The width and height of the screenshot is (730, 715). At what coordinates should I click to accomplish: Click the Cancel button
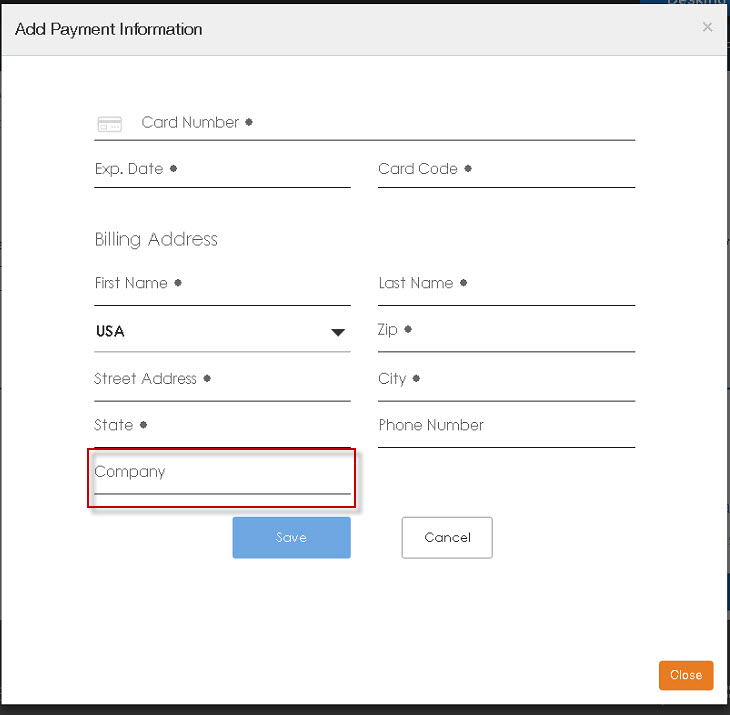(447, 537)
